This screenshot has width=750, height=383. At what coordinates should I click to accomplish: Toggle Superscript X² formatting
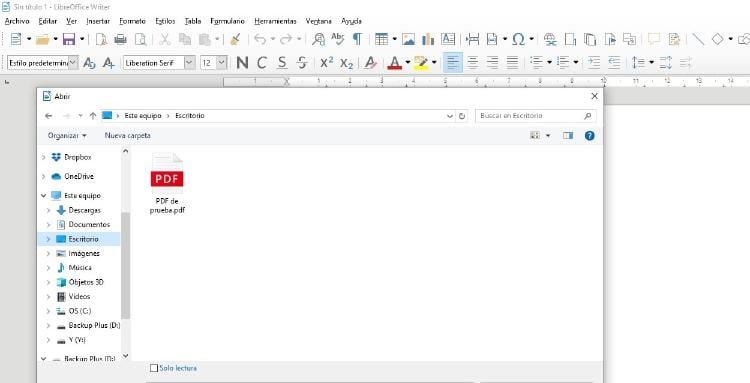coord(327,62)
